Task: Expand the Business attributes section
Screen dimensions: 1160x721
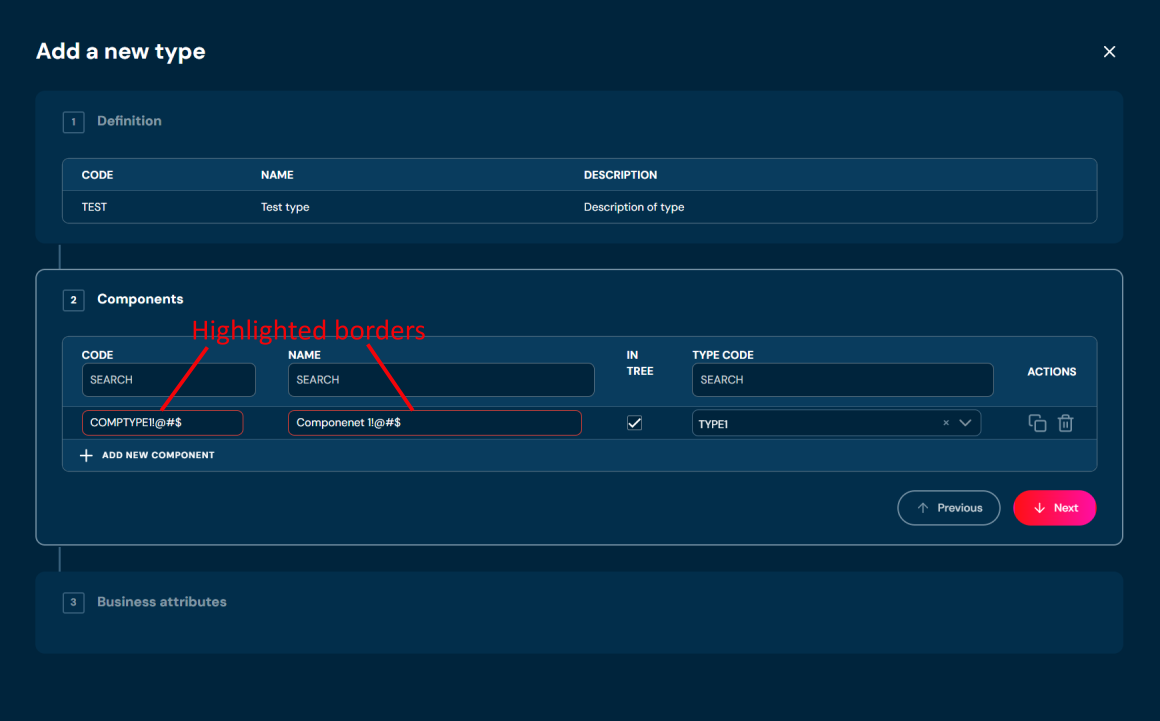Action: (162, 602)
